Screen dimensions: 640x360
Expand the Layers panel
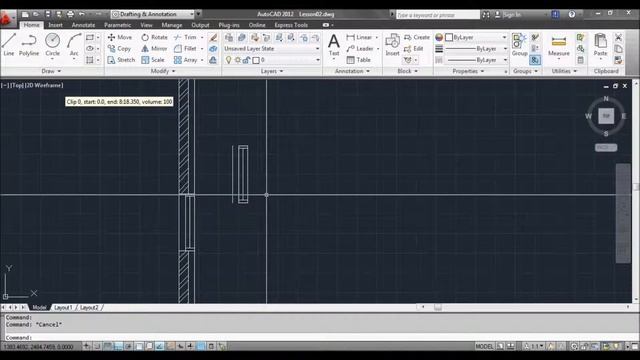272,71
